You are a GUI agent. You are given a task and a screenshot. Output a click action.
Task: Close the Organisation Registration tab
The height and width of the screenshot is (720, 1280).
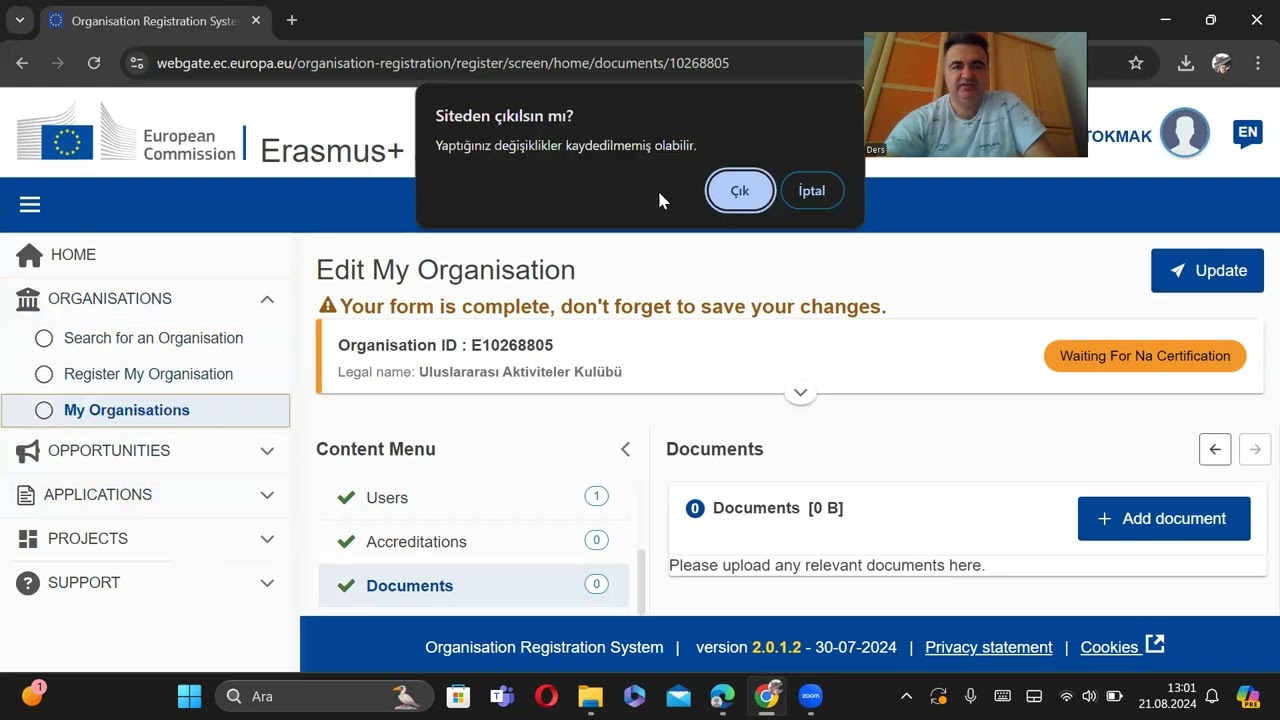tap(256, 20)
